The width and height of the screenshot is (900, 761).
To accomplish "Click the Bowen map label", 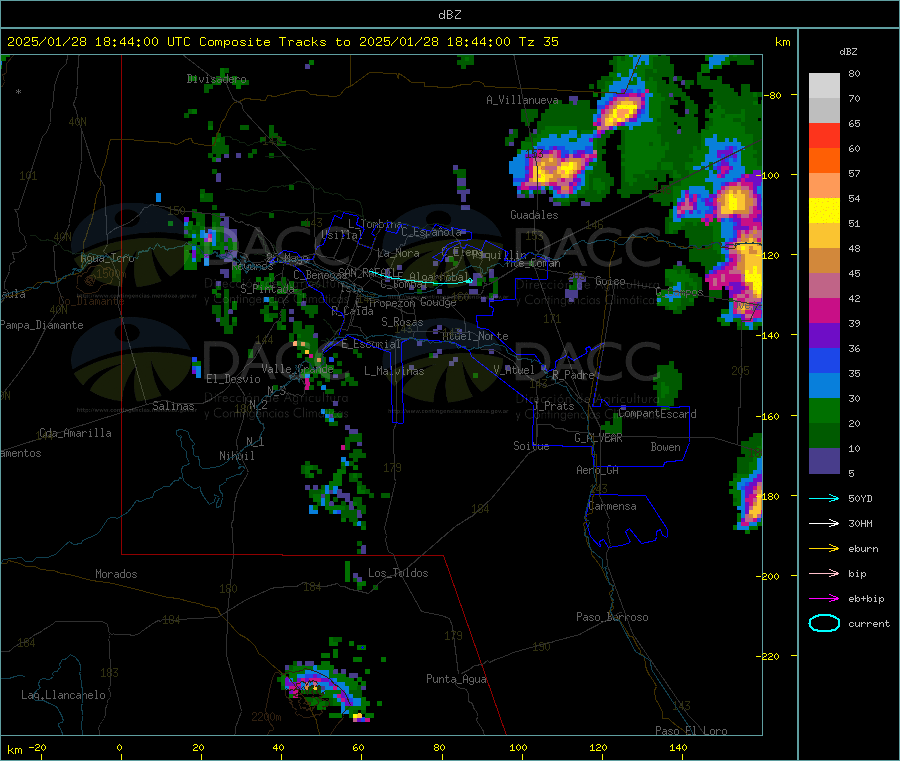I will click(x=665, y=447).
